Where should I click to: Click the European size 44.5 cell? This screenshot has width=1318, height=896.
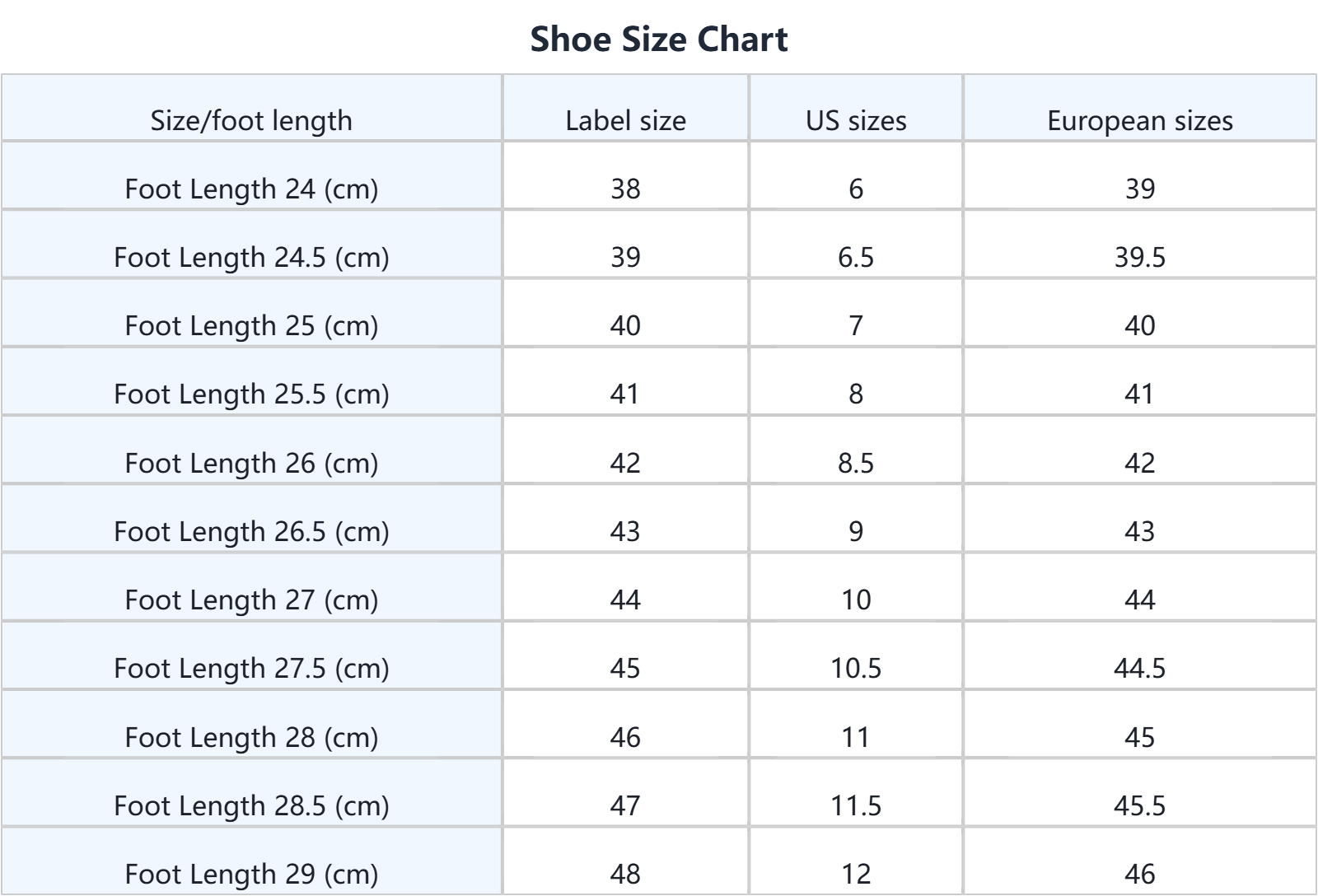(x=1139, y=669)
